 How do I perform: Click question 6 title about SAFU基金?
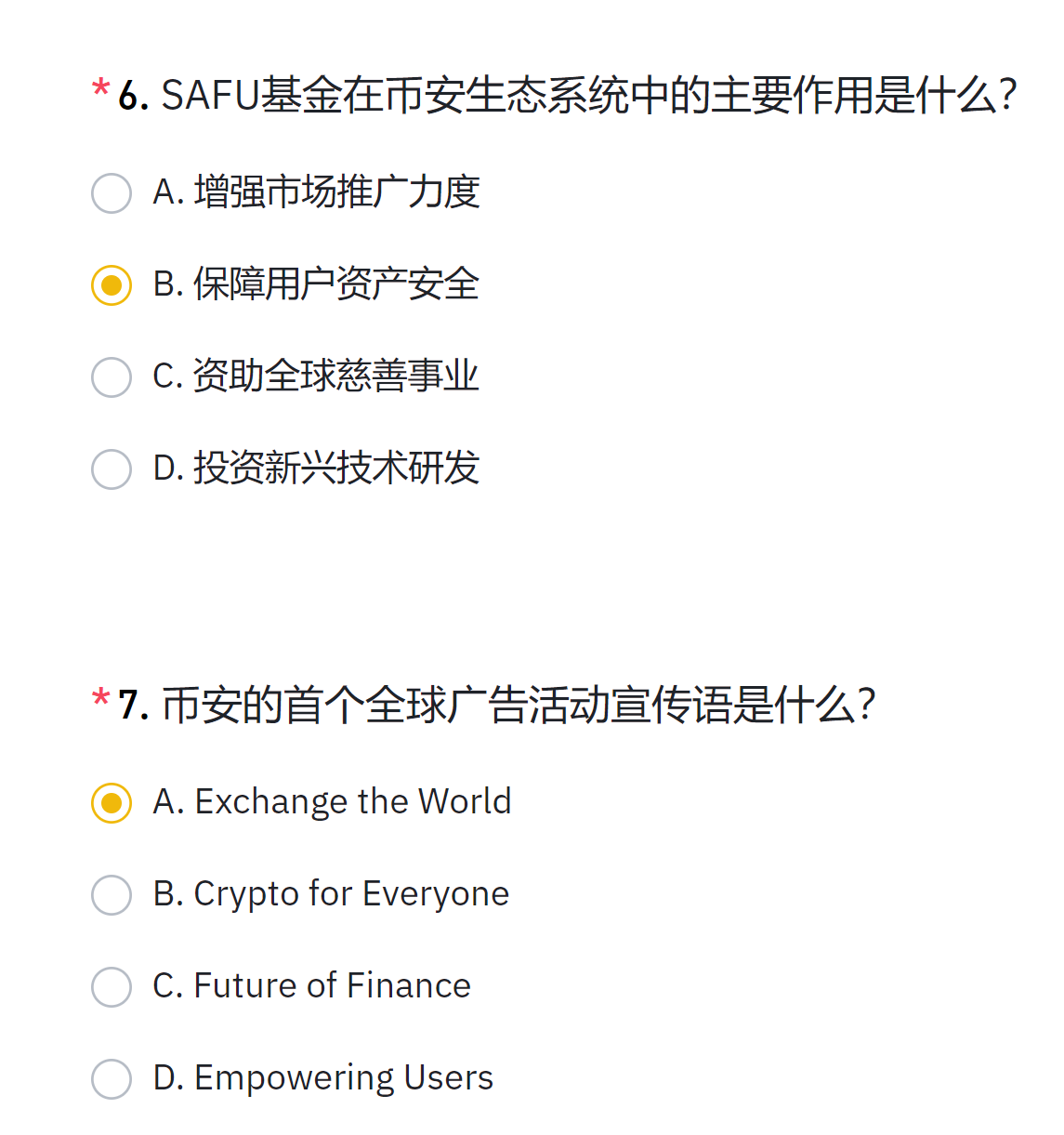[568, 96]
